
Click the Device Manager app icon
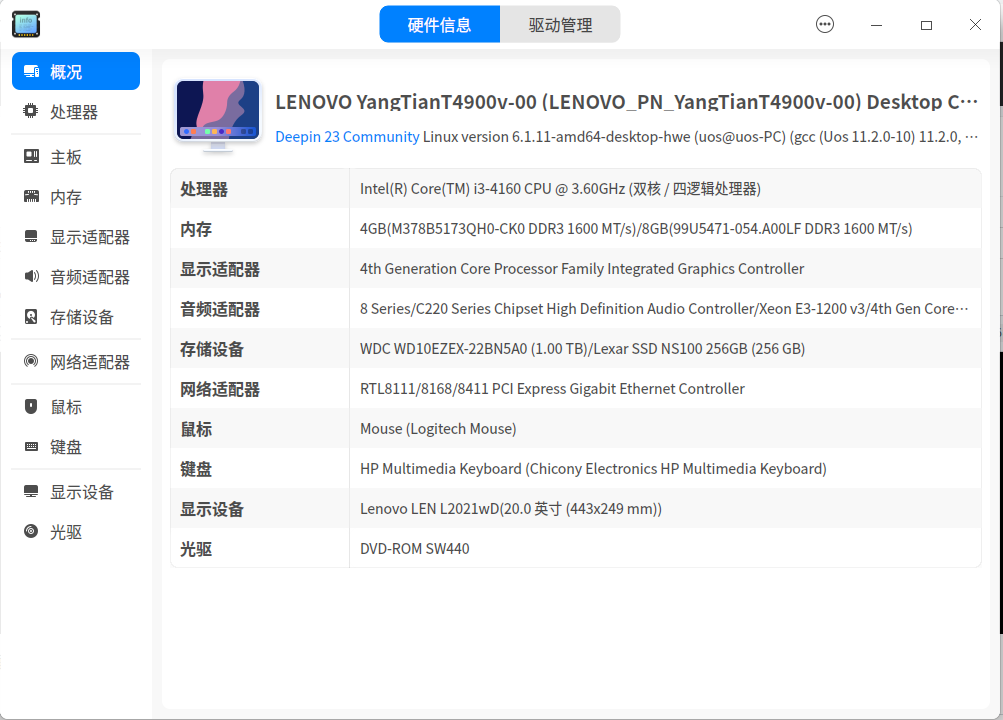coord(26,24)
